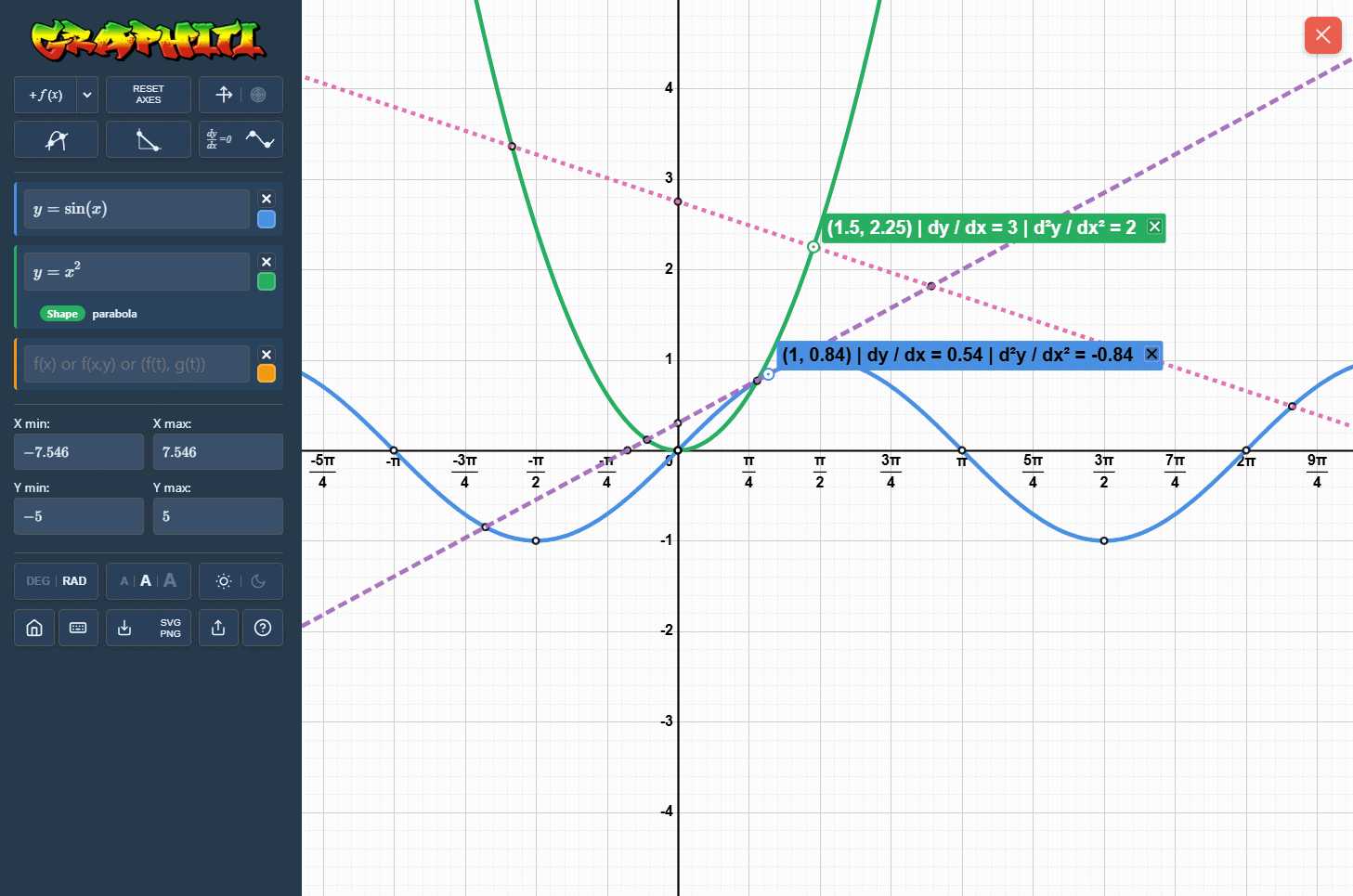This screenshot has width=1353, height=896.
Task: Click the pink-purple line intersection marker
Action: [x=931, y=286]
